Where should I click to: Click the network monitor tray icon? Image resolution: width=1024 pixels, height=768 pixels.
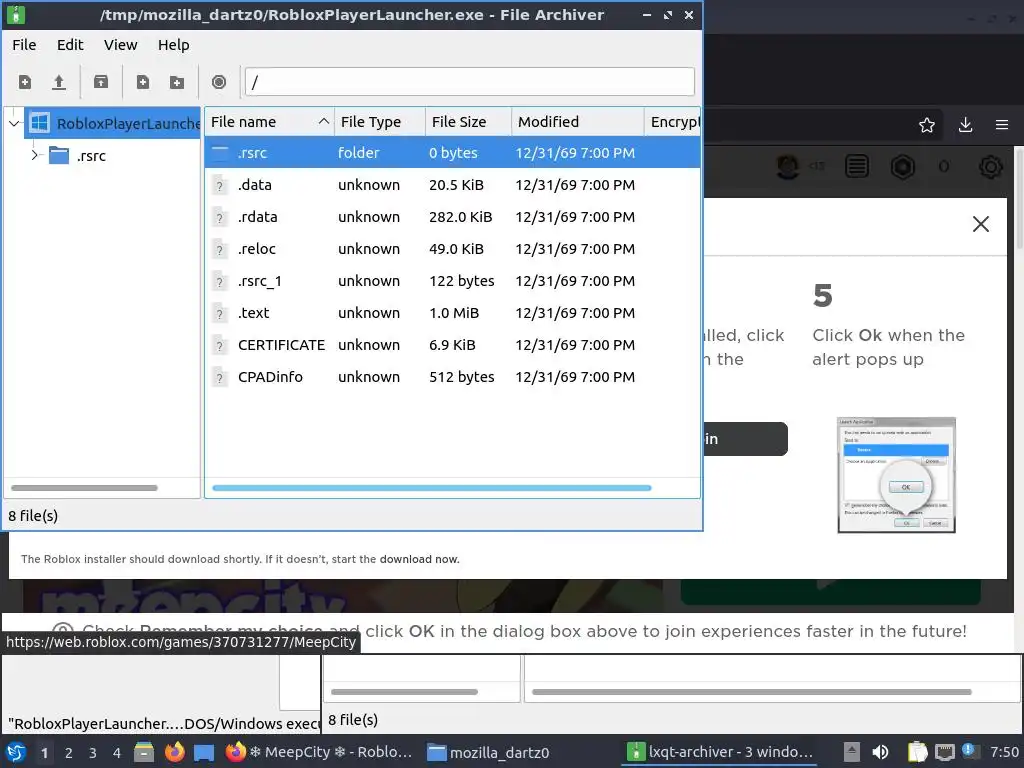point(944,752)
